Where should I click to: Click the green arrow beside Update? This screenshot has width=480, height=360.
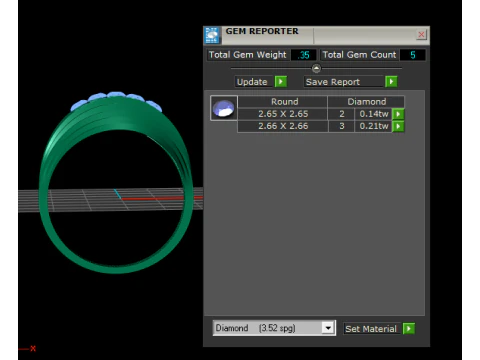[281, 82]
